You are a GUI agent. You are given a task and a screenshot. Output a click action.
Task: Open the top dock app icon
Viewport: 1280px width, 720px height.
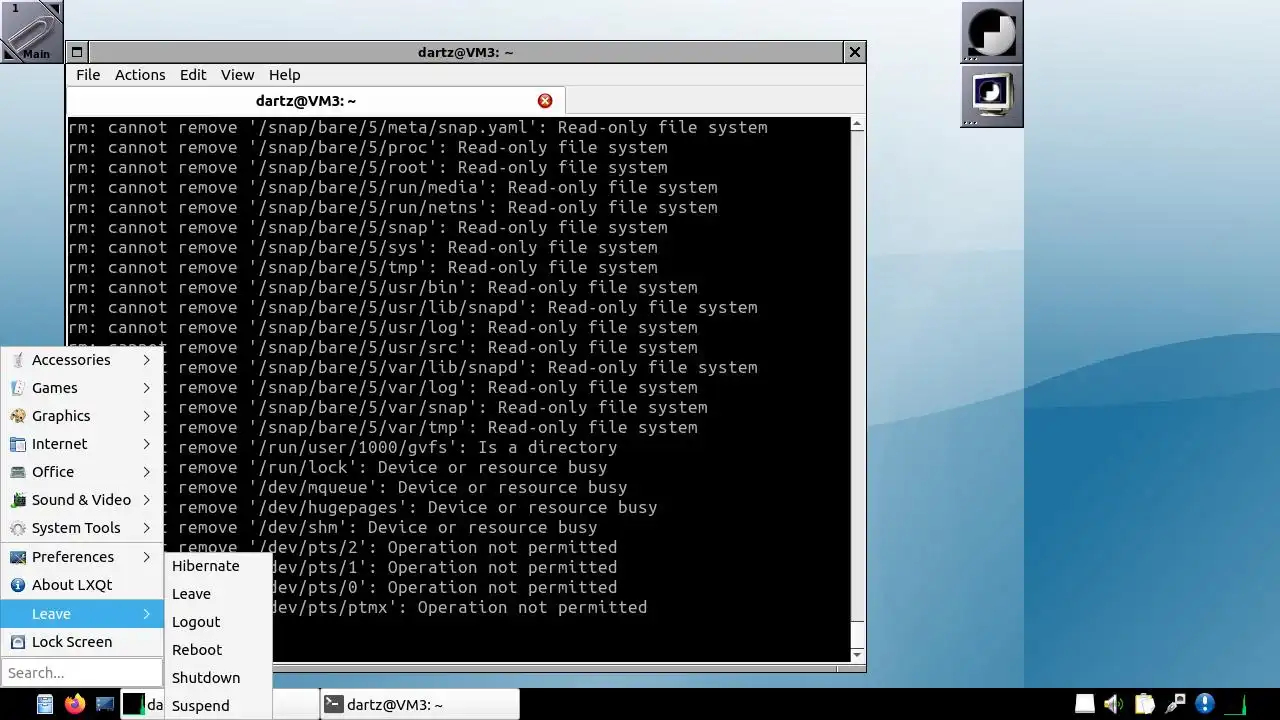[x=992, y=32]
